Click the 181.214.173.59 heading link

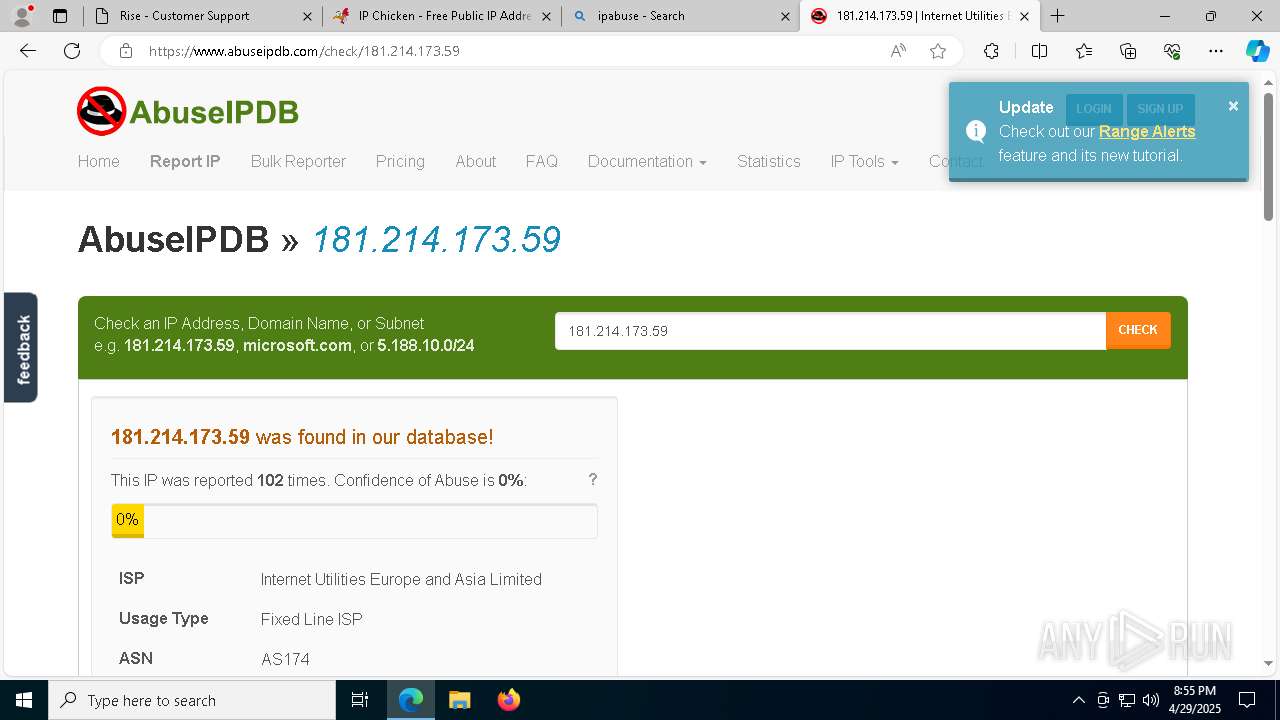[x=436, y=240]
